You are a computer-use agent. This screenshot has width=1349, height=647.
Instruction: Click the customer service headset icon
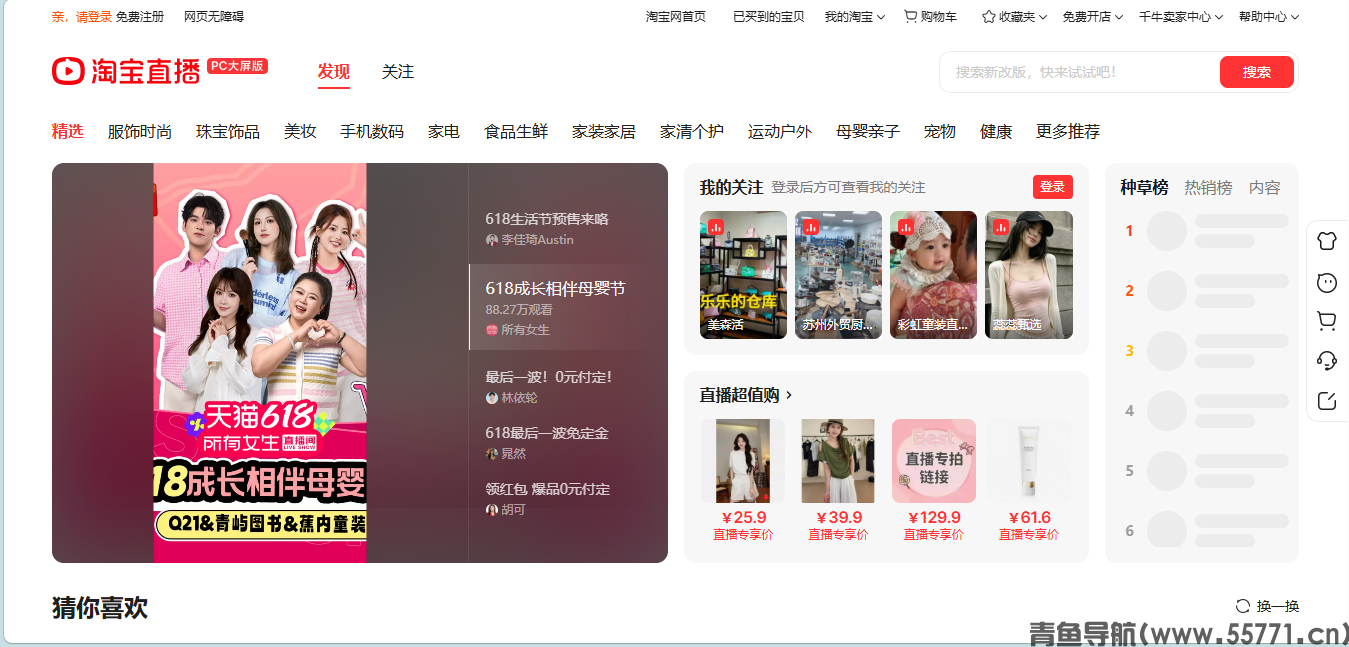[x=1327, y=361]
